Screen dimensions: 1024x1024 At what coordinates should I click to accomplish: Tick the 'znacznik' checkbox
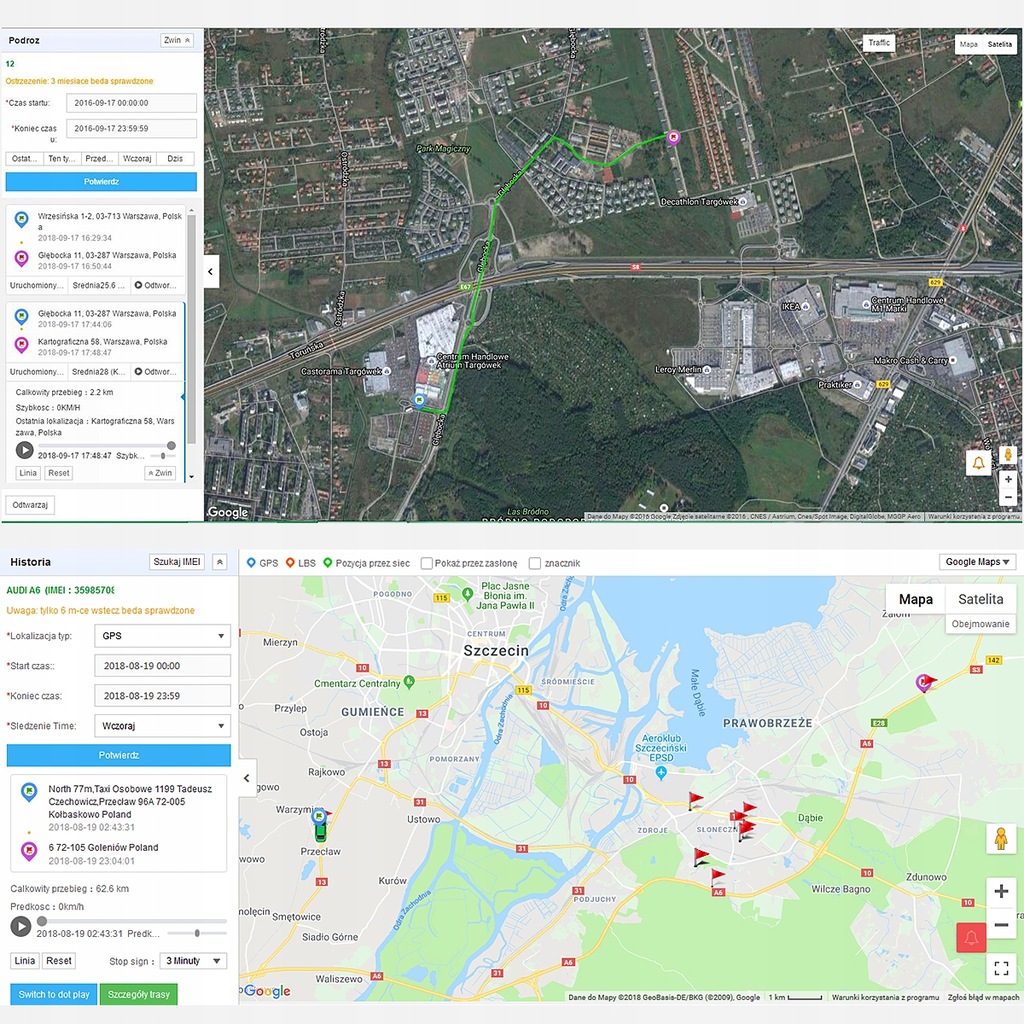(535, 563)
